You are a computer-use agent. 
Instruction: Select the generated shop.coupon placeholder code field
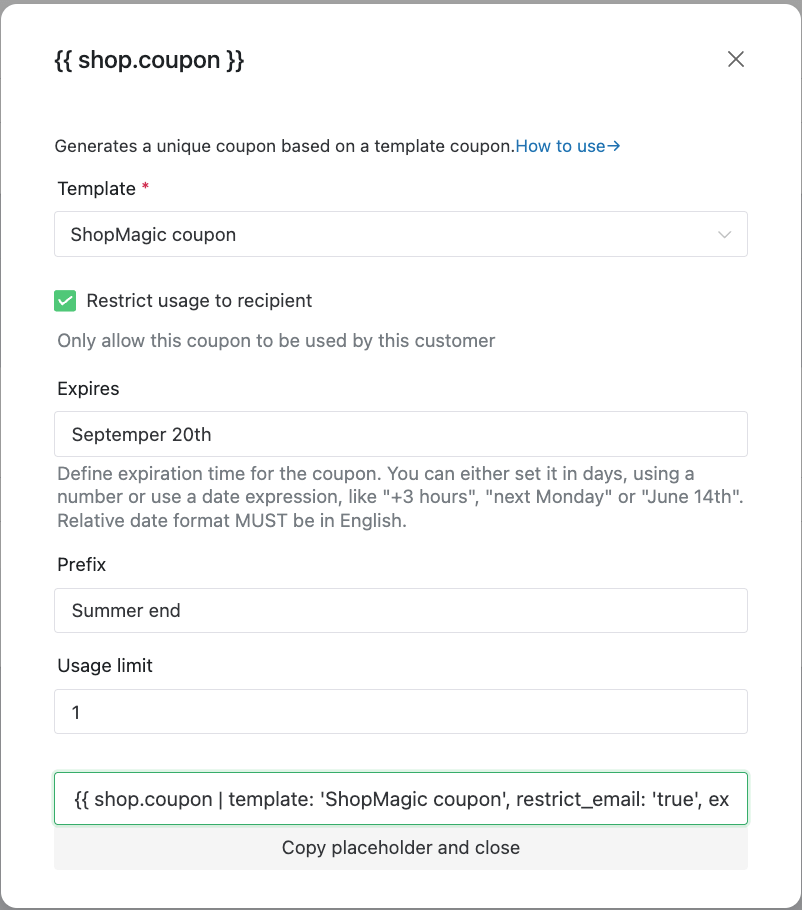tap(400, 799)
